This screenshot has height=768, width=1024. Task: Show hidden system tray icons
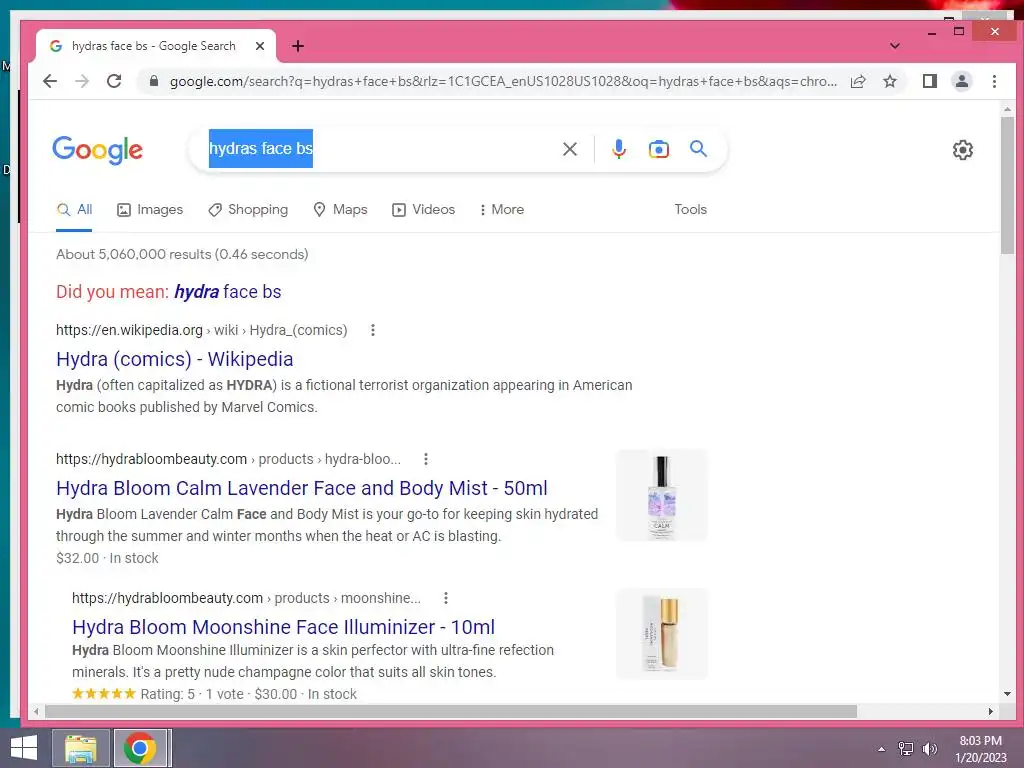pyautogui.click(x=882, y=749)
